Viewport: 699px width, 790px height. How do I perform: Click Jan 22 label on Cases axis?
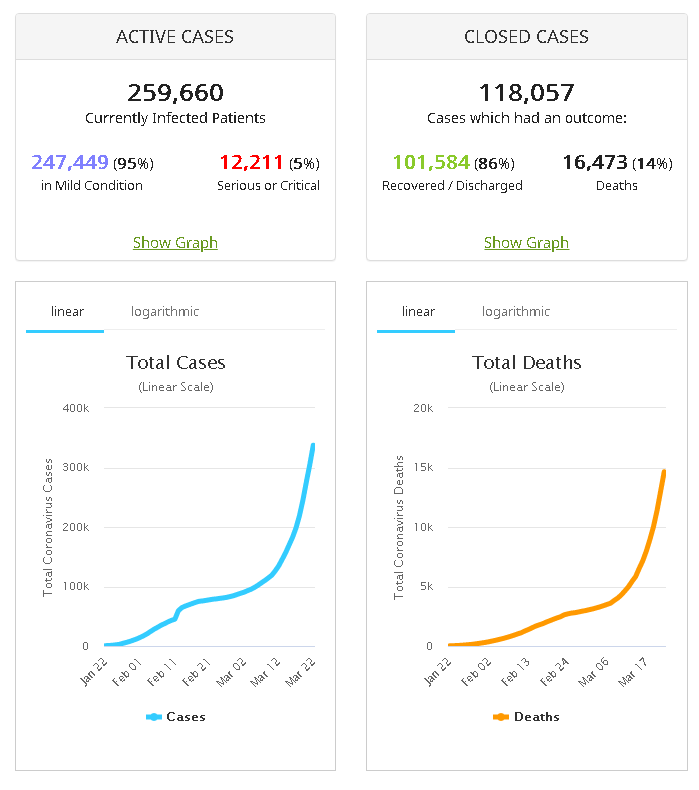click(94, 672)
